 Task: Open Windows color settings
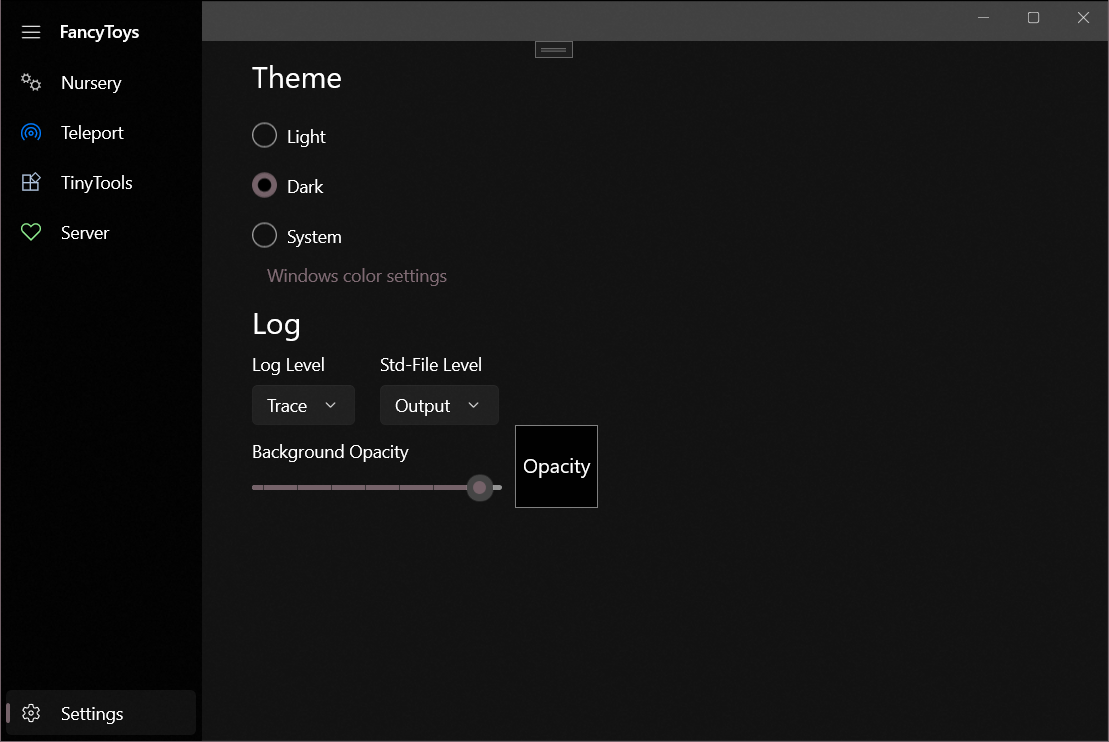pos(356,275)
